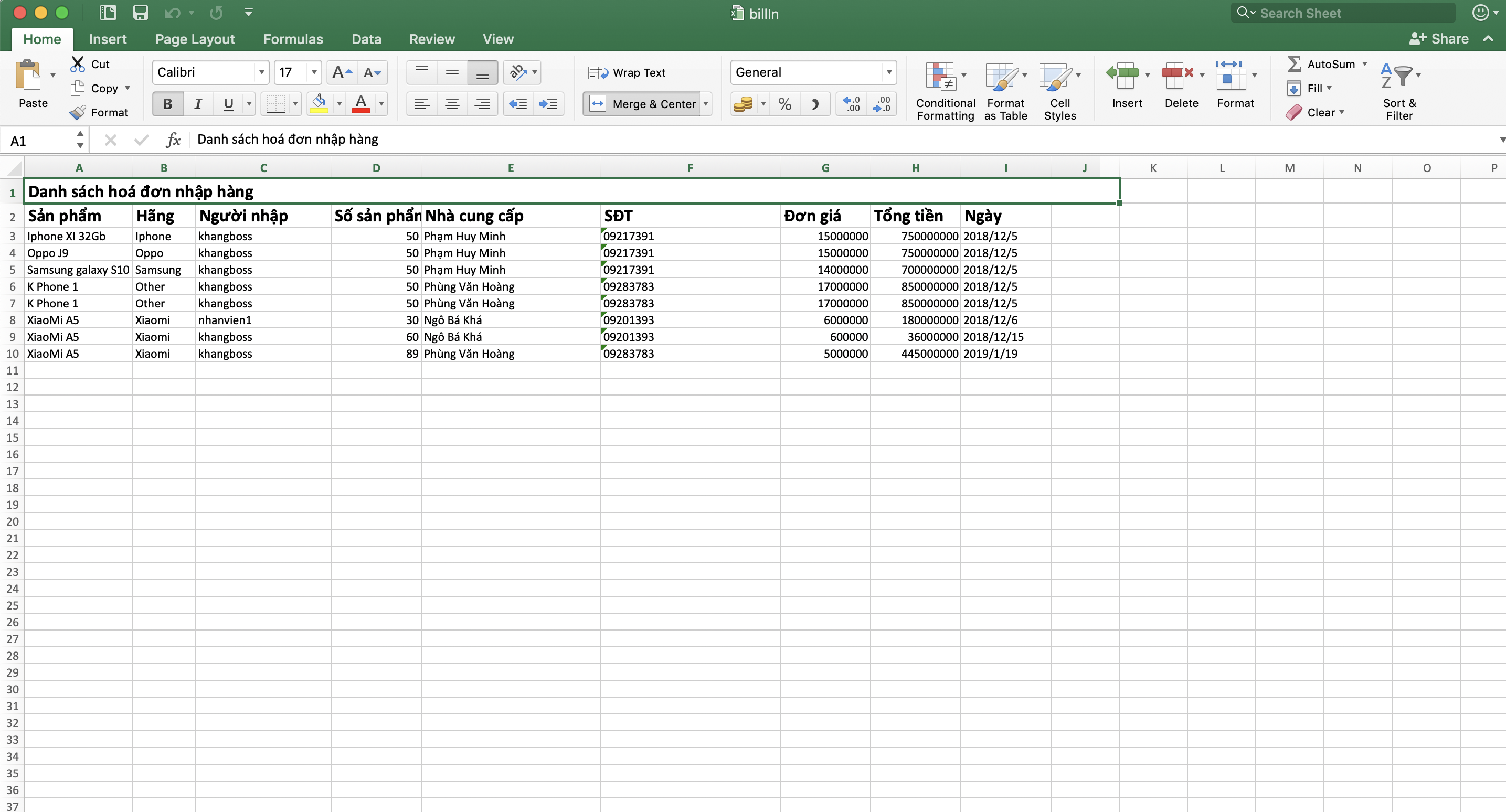Viewport: 1506px width, 812px height.
Task: Click the Search Sheet field
Action: (1342, 13)
